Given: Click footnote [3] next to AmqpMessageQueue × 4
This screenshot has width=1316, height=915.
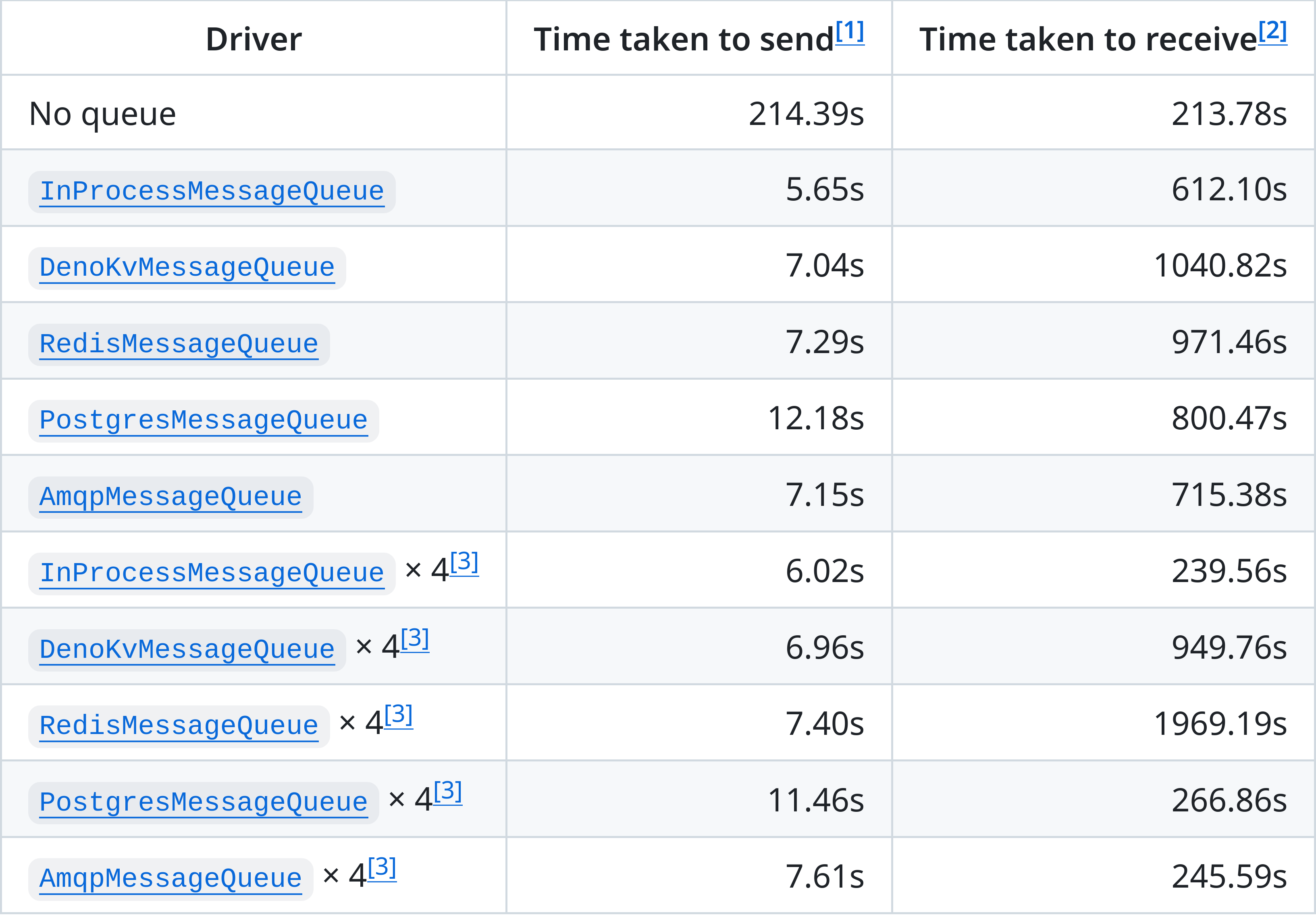Looking at the screenshot, I should click(382, 868).
